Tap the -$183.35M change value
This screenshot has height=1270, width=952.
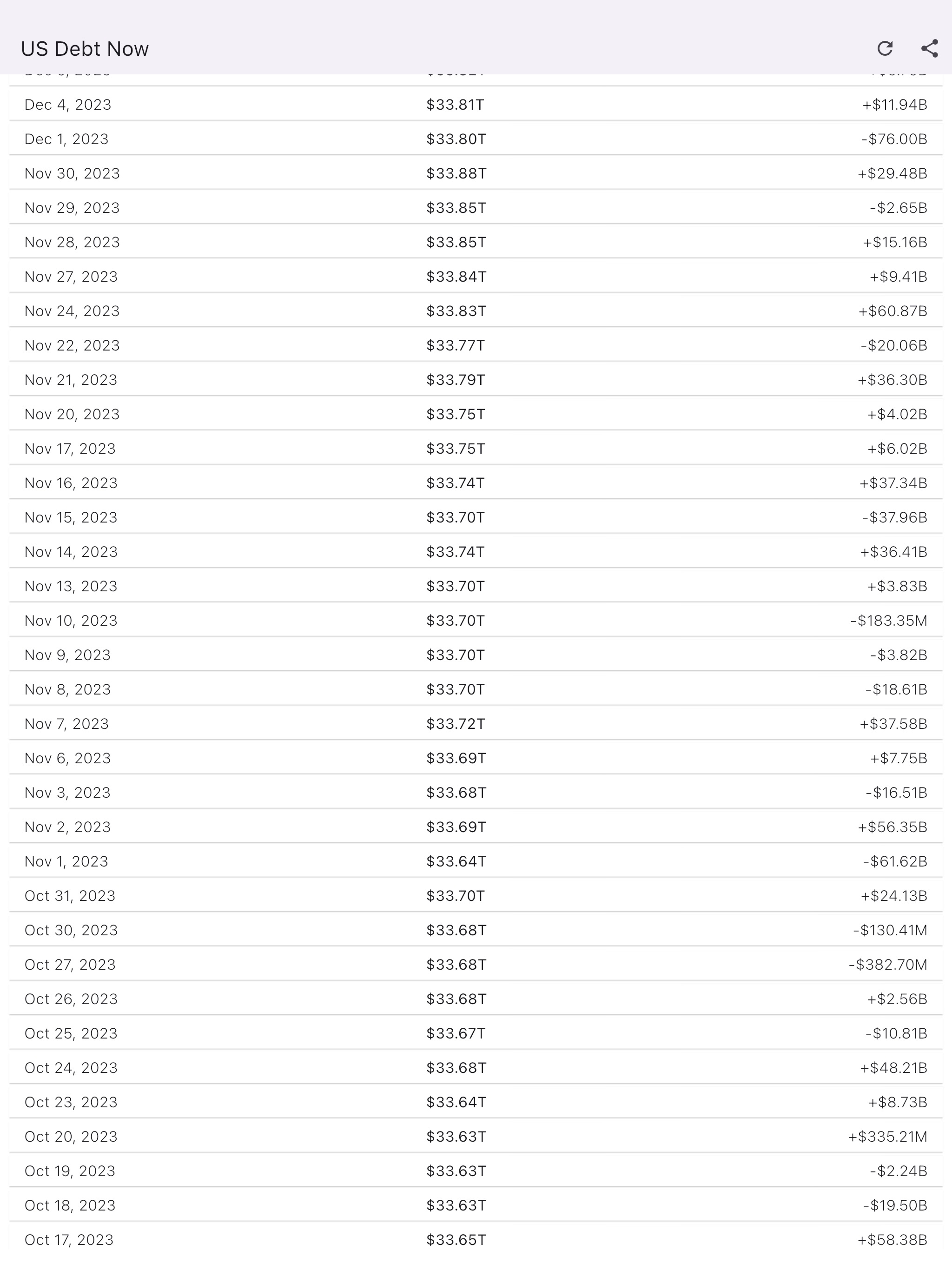click(x=889, y=621)
